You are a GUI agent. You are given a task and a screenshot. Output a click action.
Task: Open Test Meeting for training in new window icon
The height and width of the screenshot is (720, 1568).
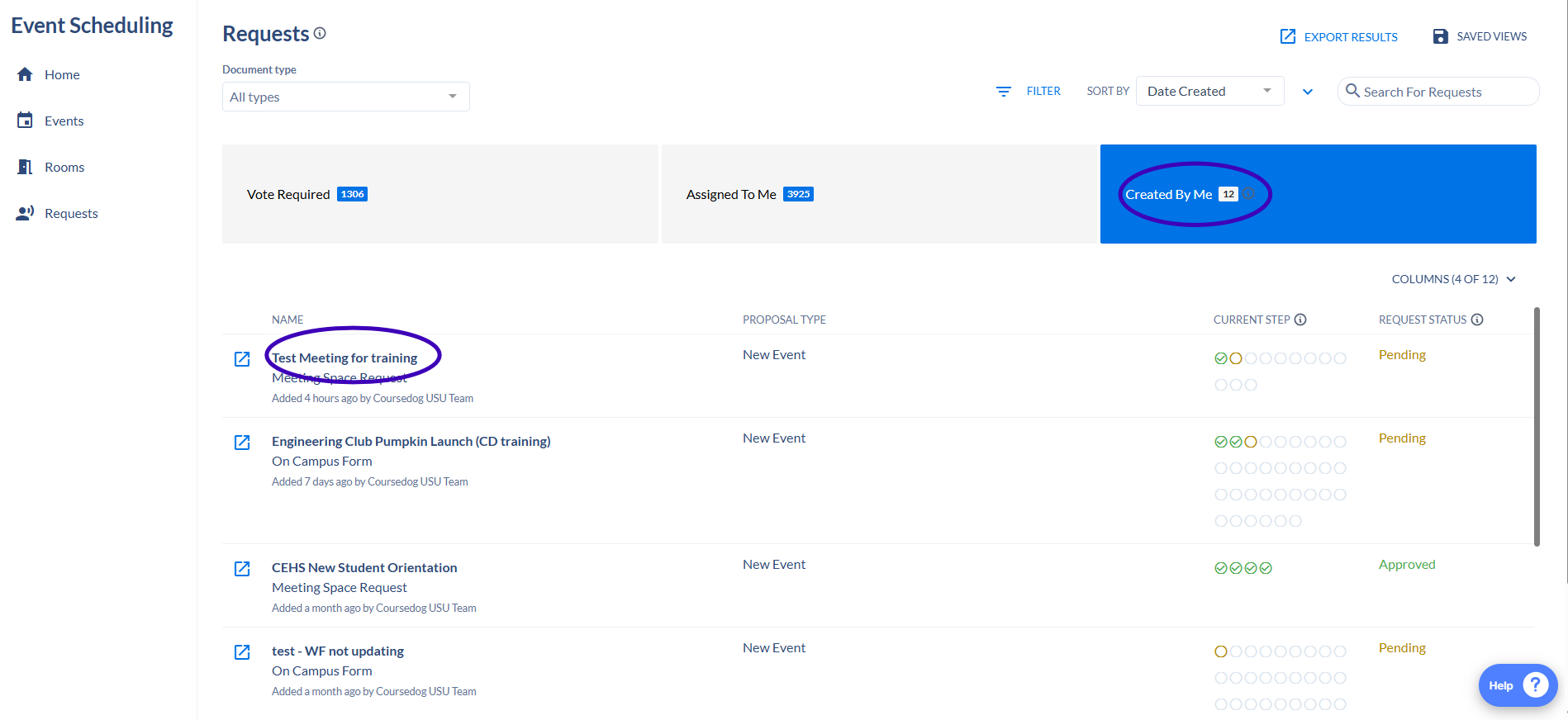click(x=242, y=358)
